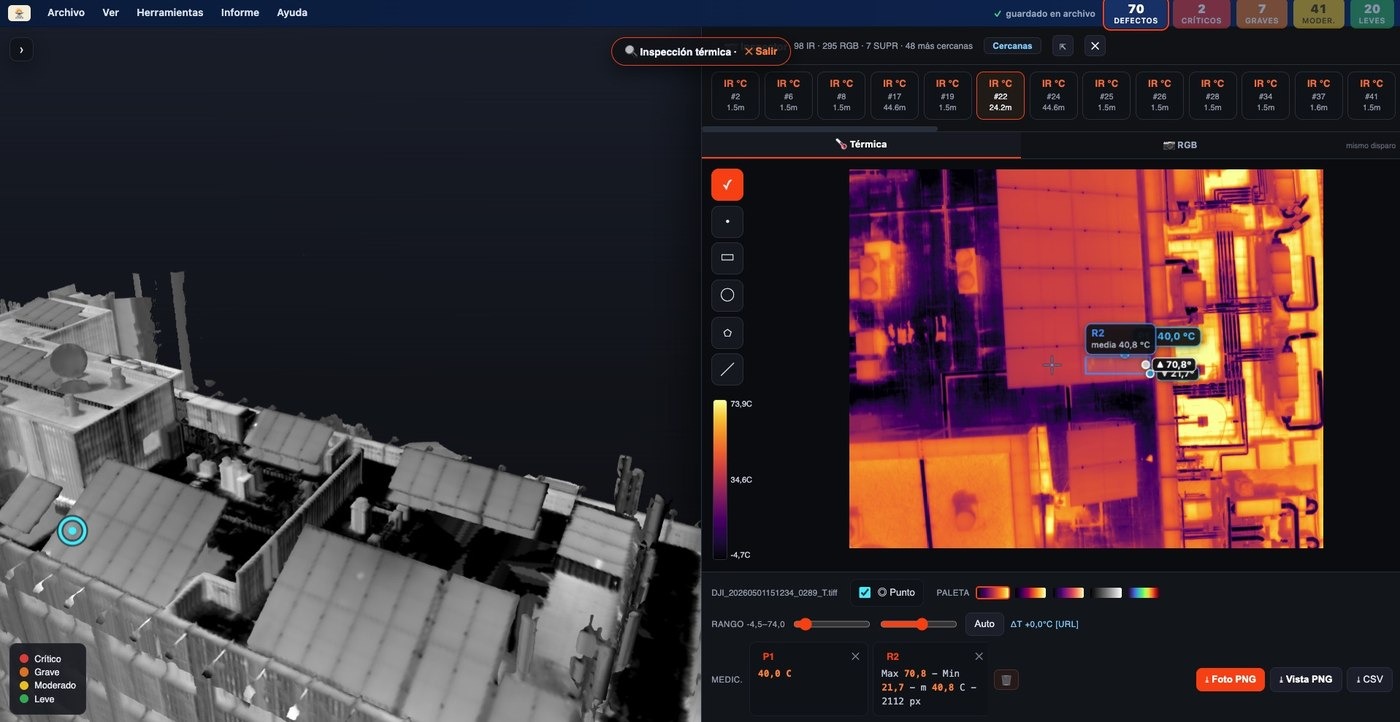Click the app logo icon
Image resolution: width=1400 pixels, height=722 pixels.
[19, 13]
